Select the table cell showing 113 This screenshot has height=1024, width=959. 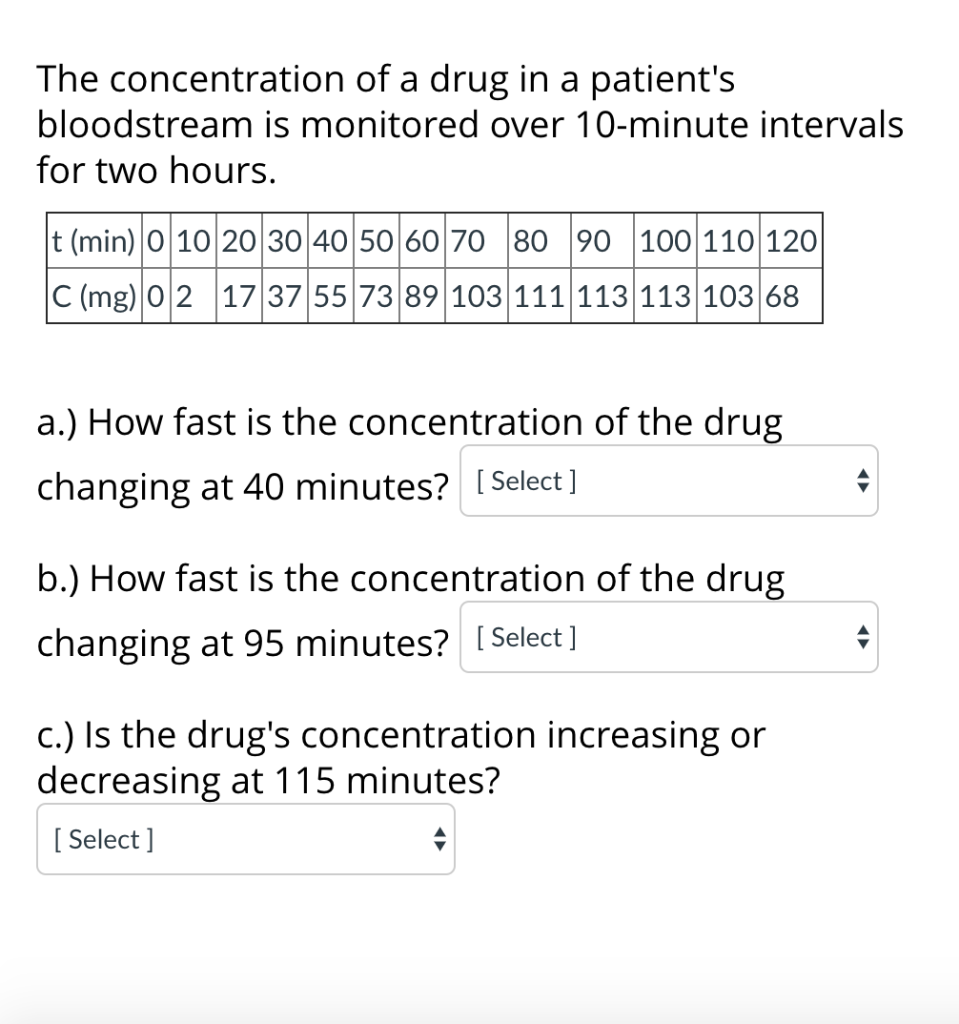pos(600,296)
